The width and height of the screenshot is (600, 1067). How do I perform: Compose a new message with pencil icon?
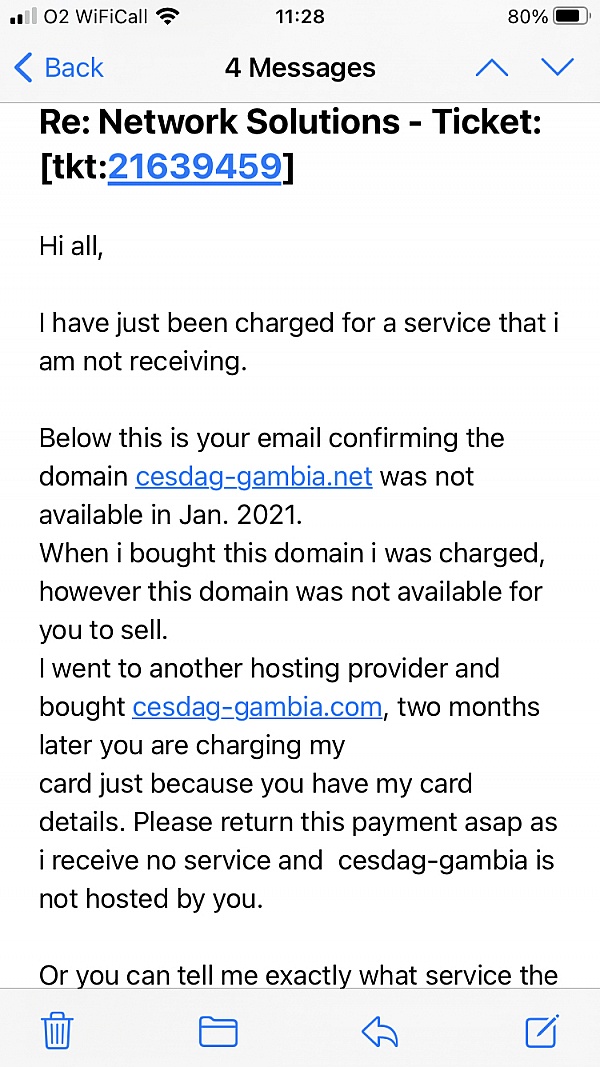point(542,1030)
